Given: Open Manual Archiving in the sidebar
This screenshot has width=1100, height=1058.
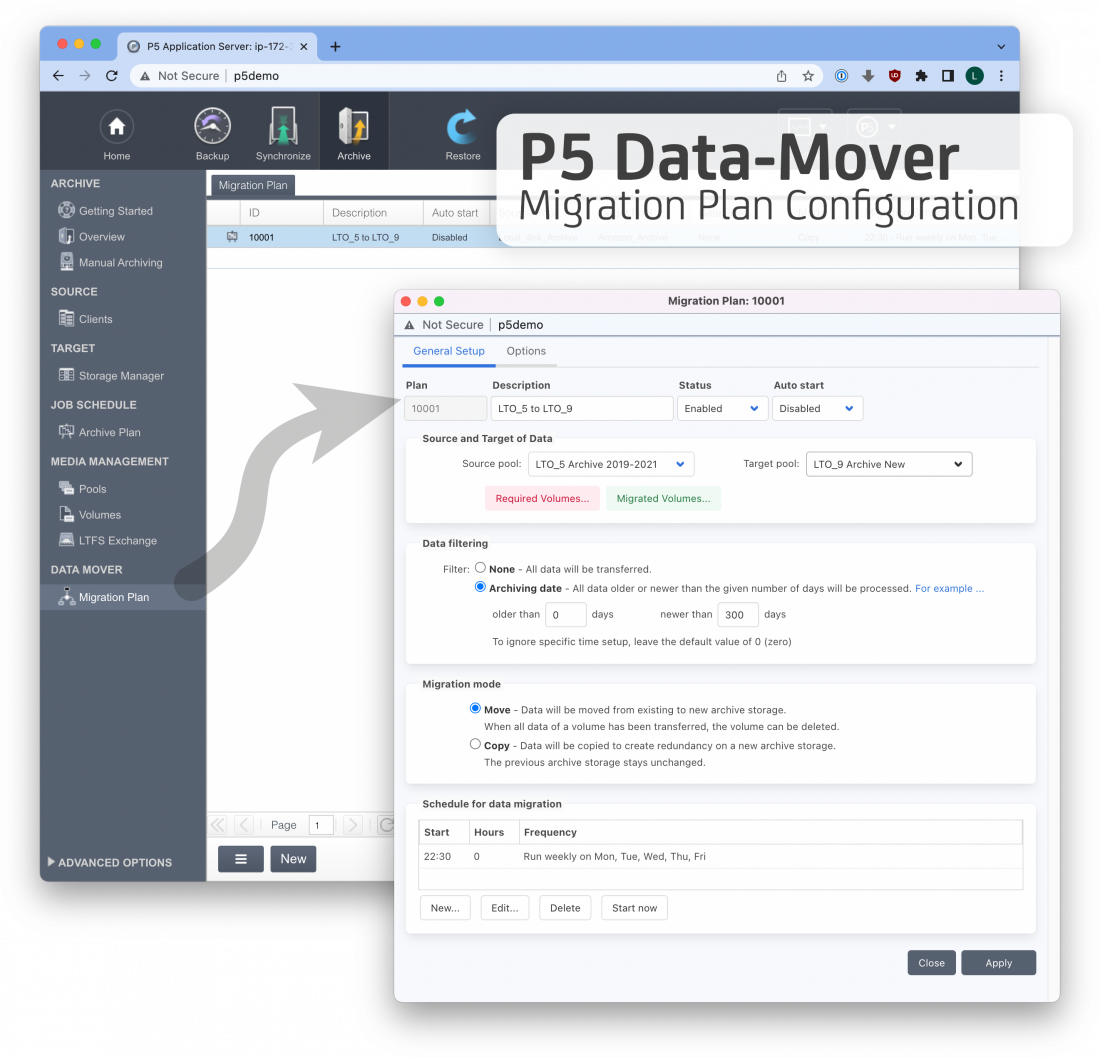Looking at the screenshot, I should 111,262.
